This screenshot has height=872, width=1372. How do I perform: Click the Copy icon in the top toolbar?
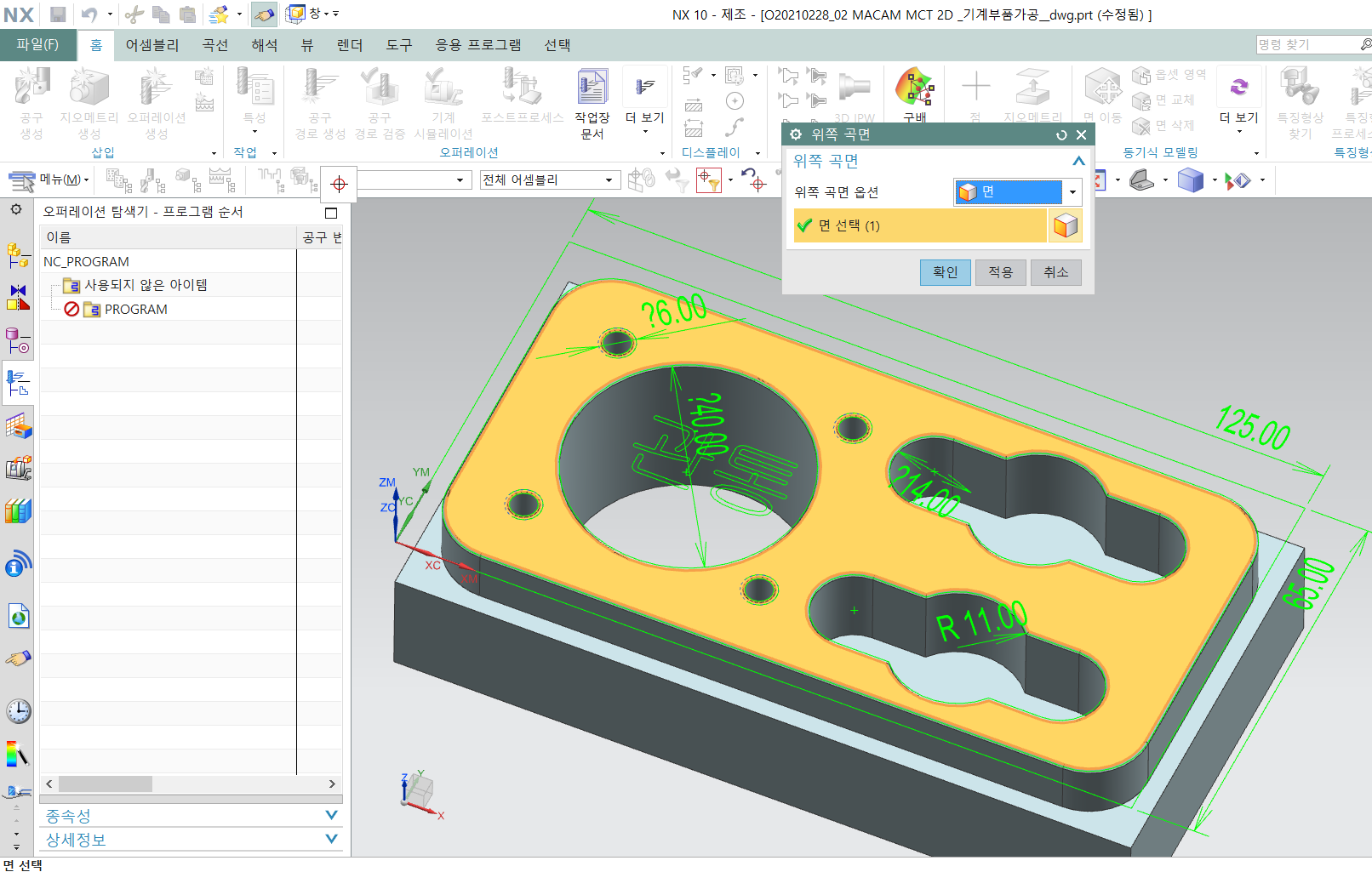point(161,14)
